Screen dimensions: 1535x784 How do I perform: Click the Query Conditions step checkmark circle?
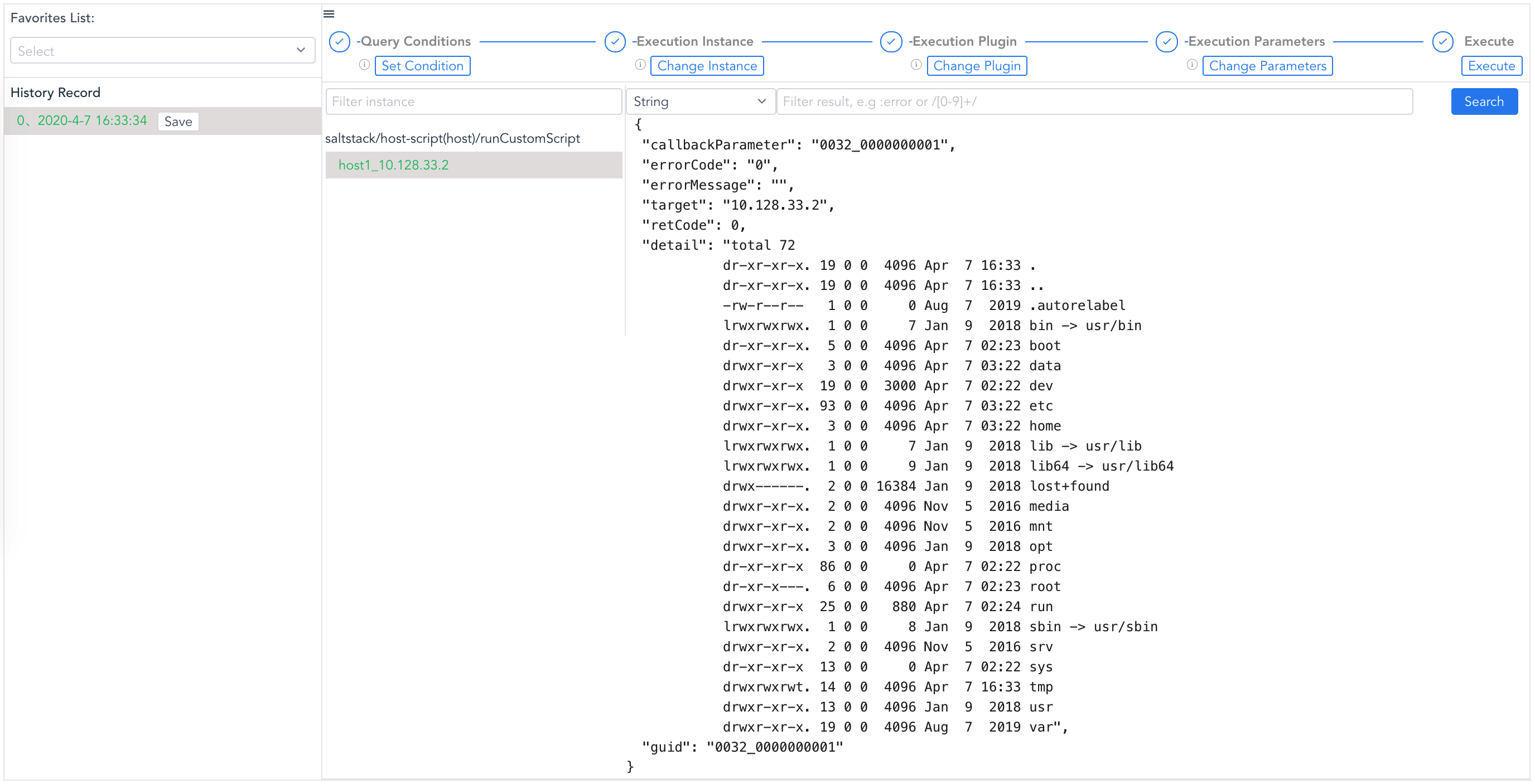pos(340,42)
